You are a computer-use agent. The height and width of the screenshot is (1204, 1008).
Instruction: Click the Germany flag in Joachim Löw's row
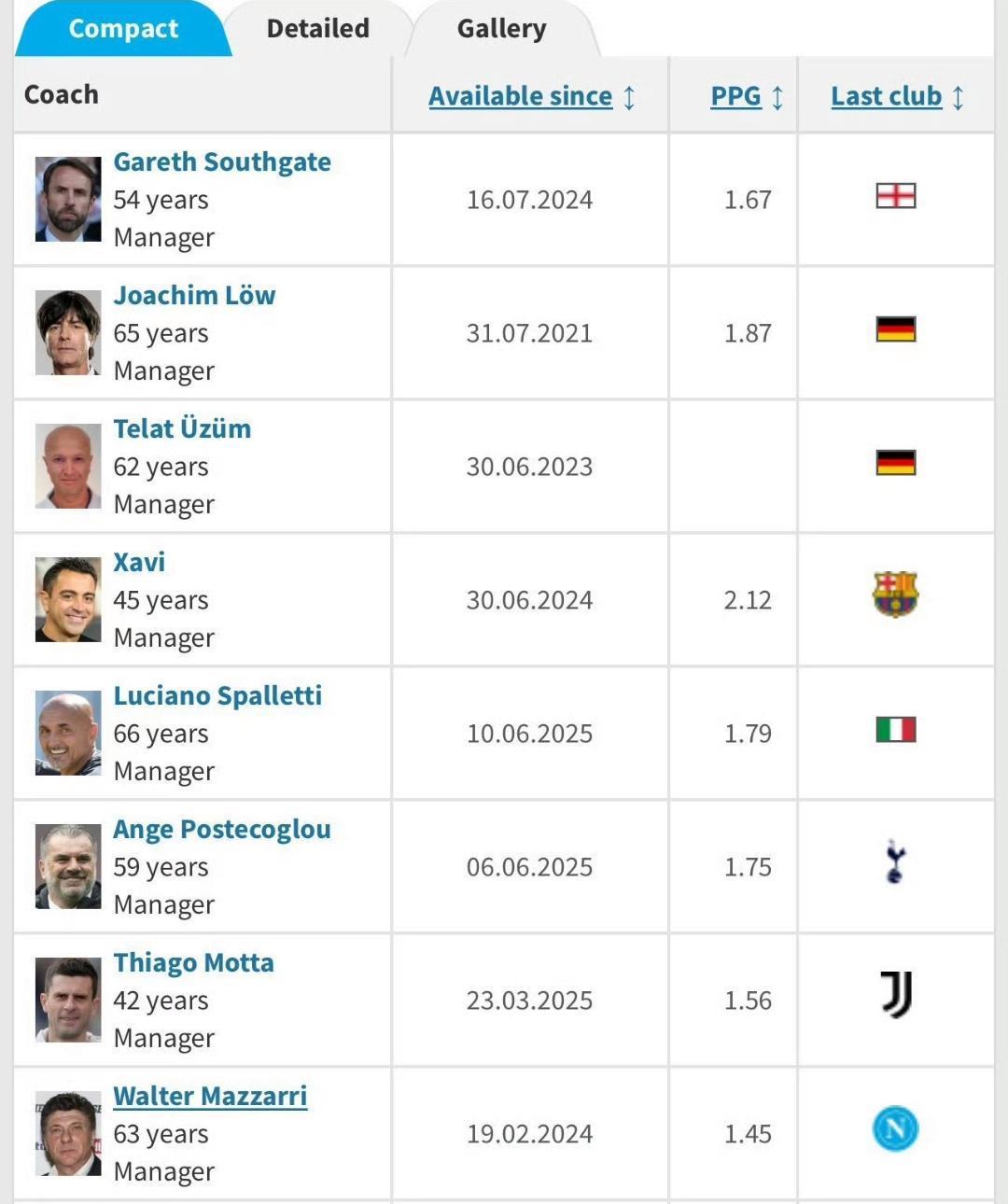click(x=895, y=329)
